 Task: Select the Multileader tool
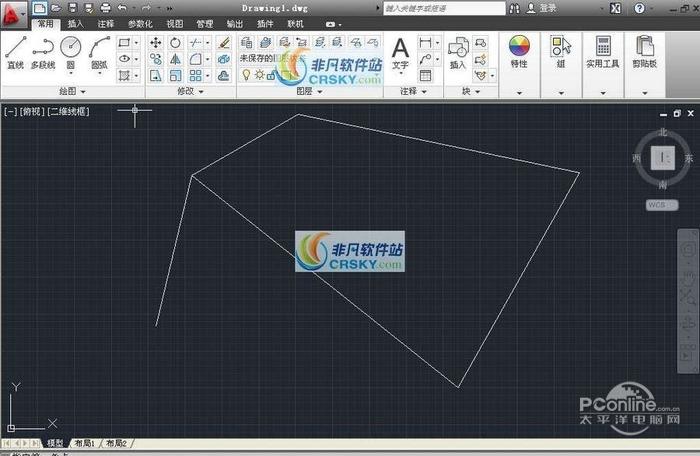(425, 59)
